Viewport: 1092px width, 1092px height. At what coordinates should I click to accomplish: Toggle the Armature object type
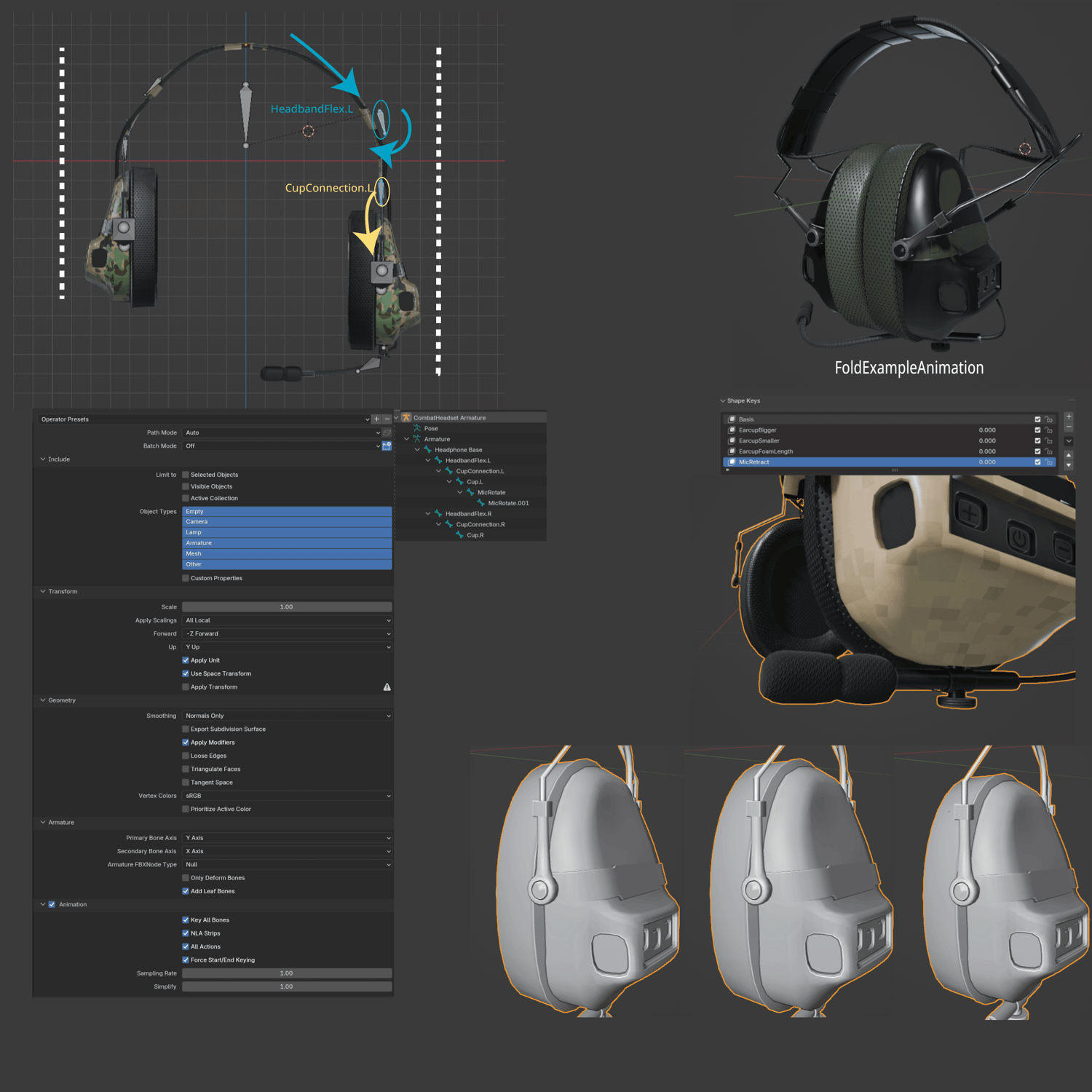pyautogui.click(x=287, y=543)
